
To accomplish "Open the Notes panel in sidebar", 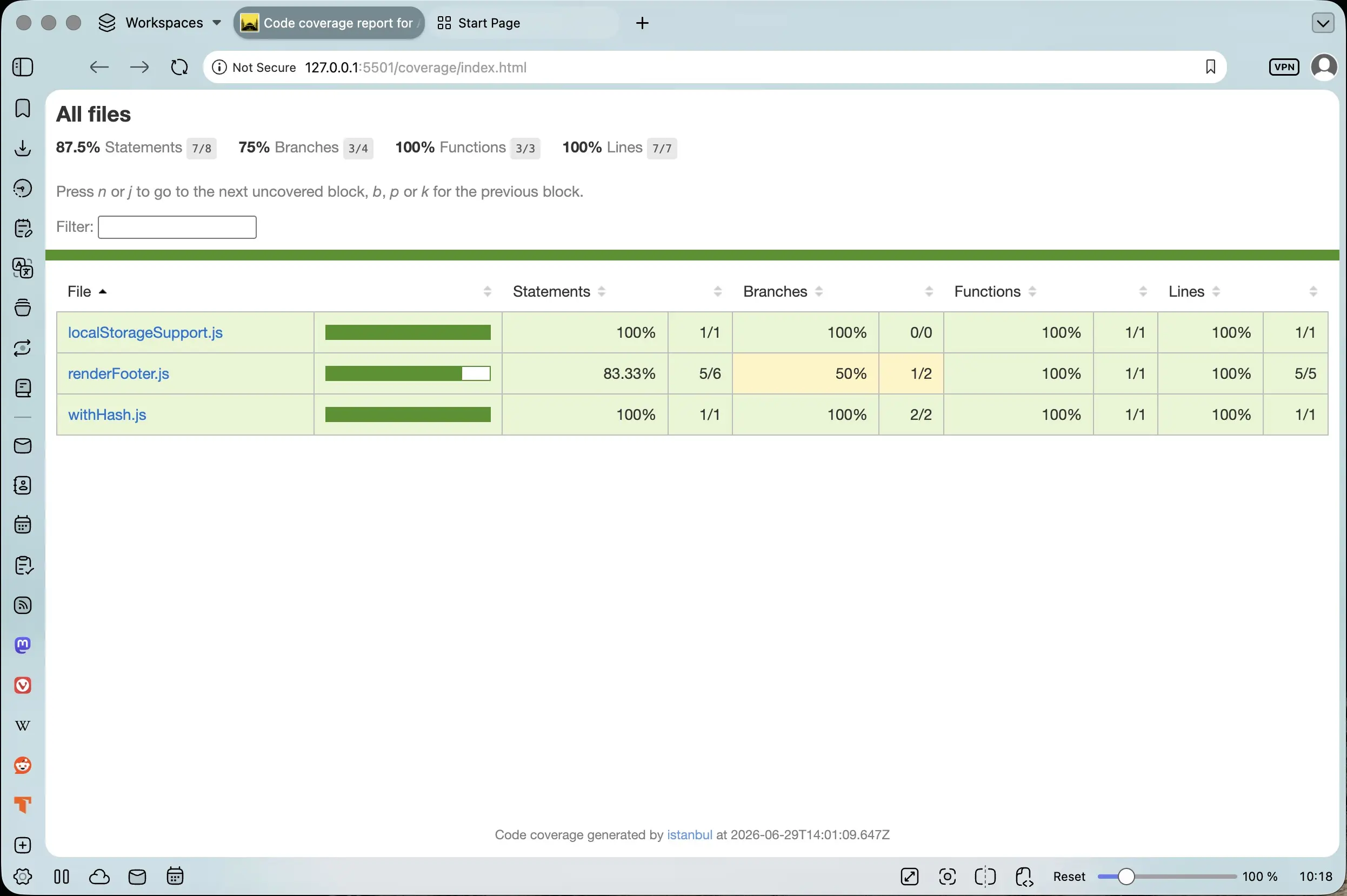I will pos(23,229).
